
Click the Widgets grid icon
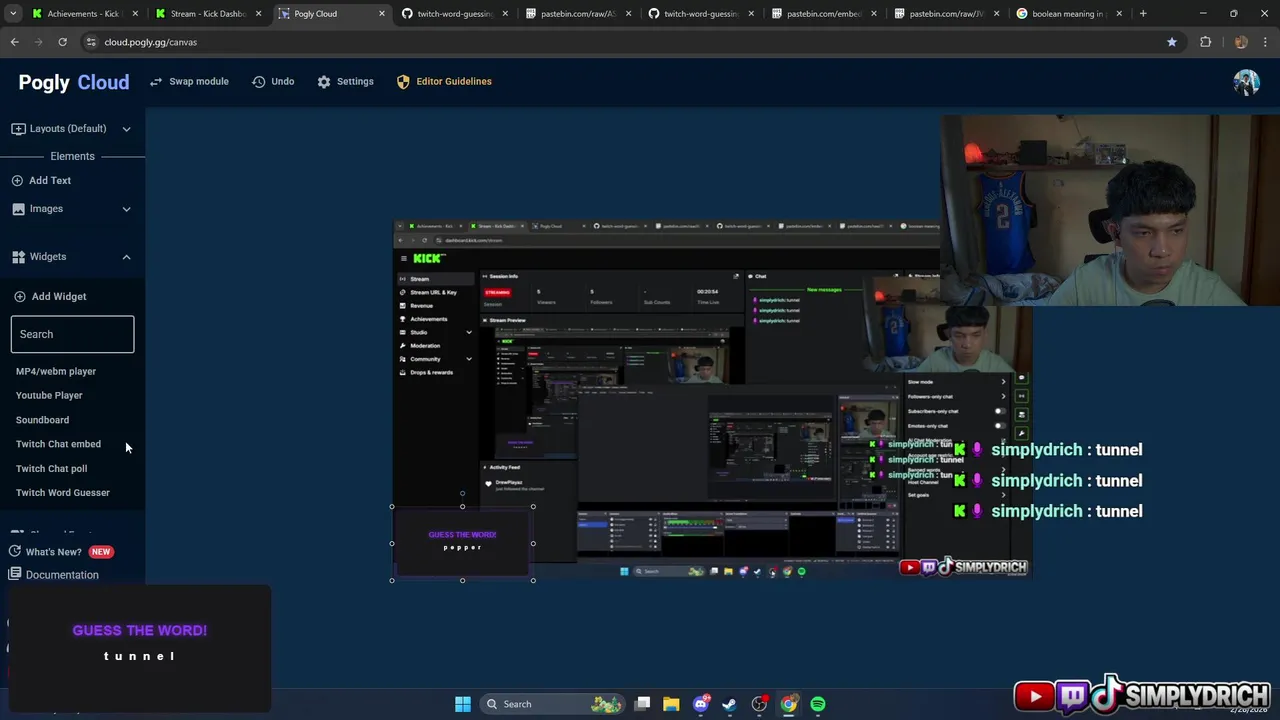pos(18,257)
